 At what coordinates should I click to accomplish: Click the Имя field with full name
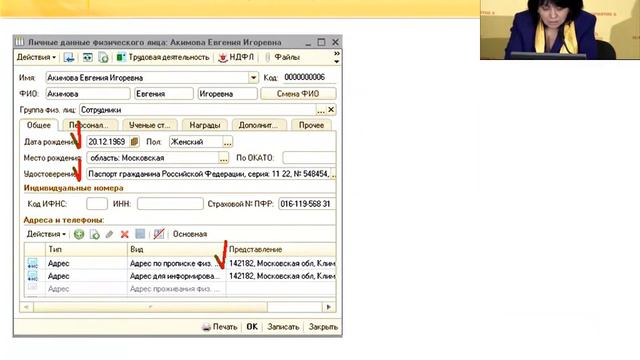click(147, 78)
